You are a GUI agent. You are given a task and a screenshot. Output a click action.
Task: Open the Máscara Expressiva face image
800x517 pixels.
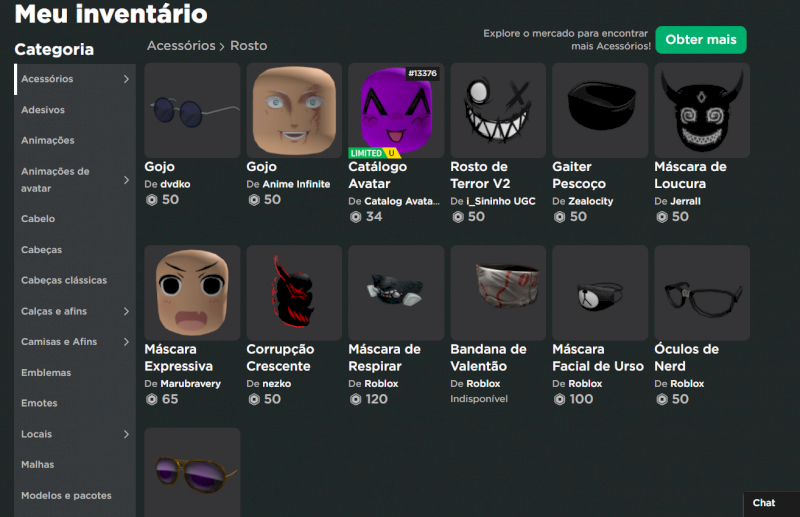[192, 292]
